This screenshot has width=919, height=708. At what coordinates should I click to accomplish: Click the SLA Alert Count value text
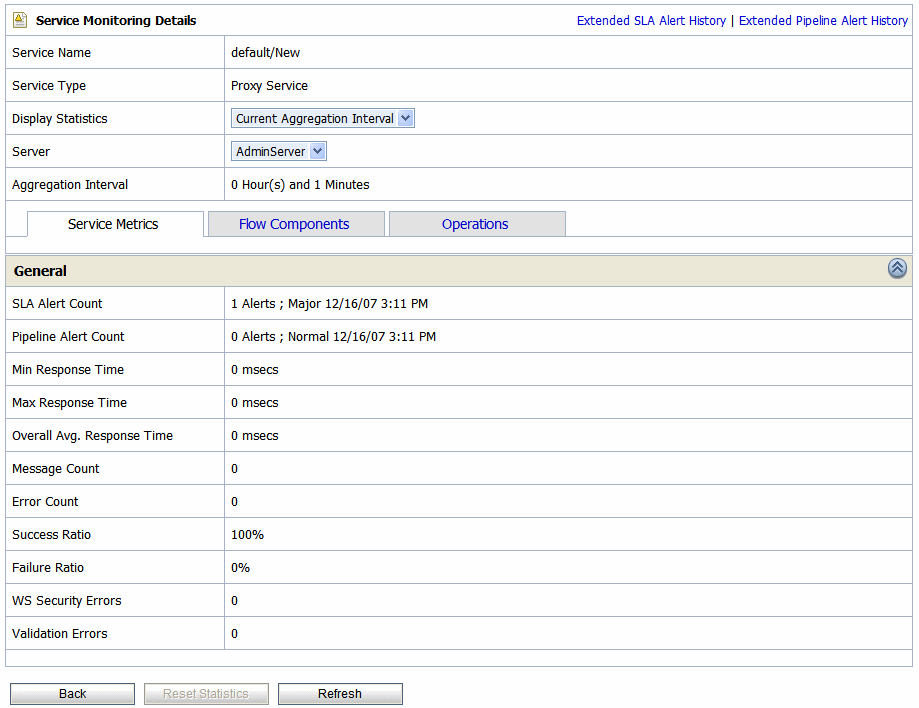click(329, 303)
